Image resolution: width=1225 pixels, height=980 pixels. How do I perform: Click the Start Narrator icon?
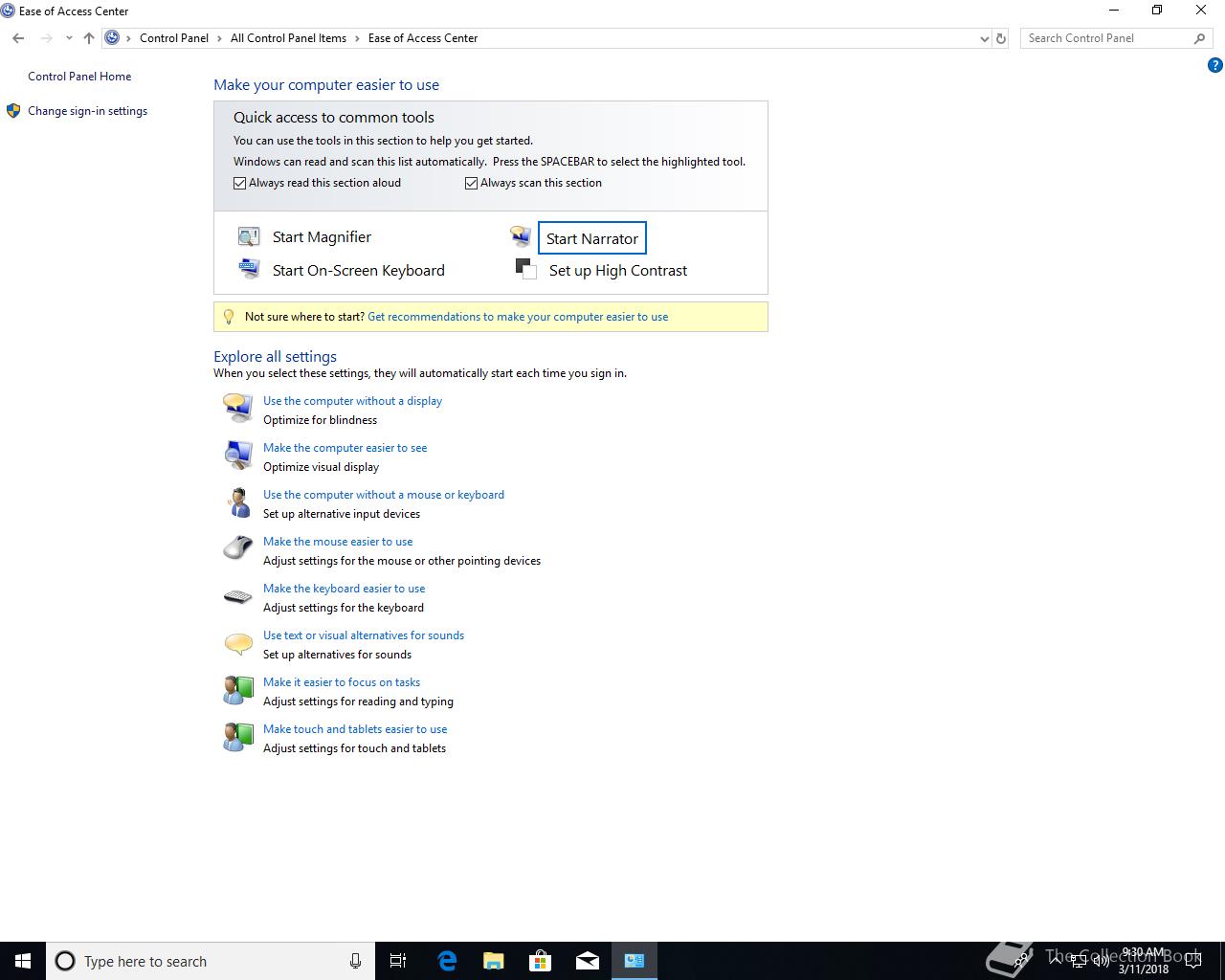(521, 236)
